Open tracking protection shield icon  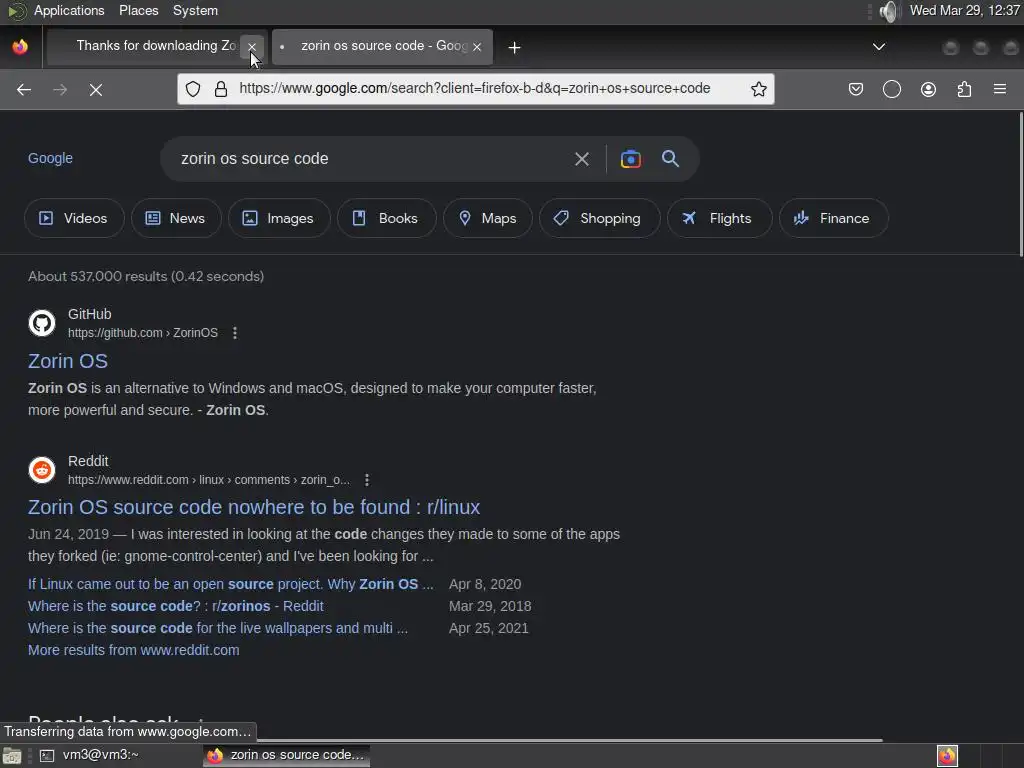point(193,89)
